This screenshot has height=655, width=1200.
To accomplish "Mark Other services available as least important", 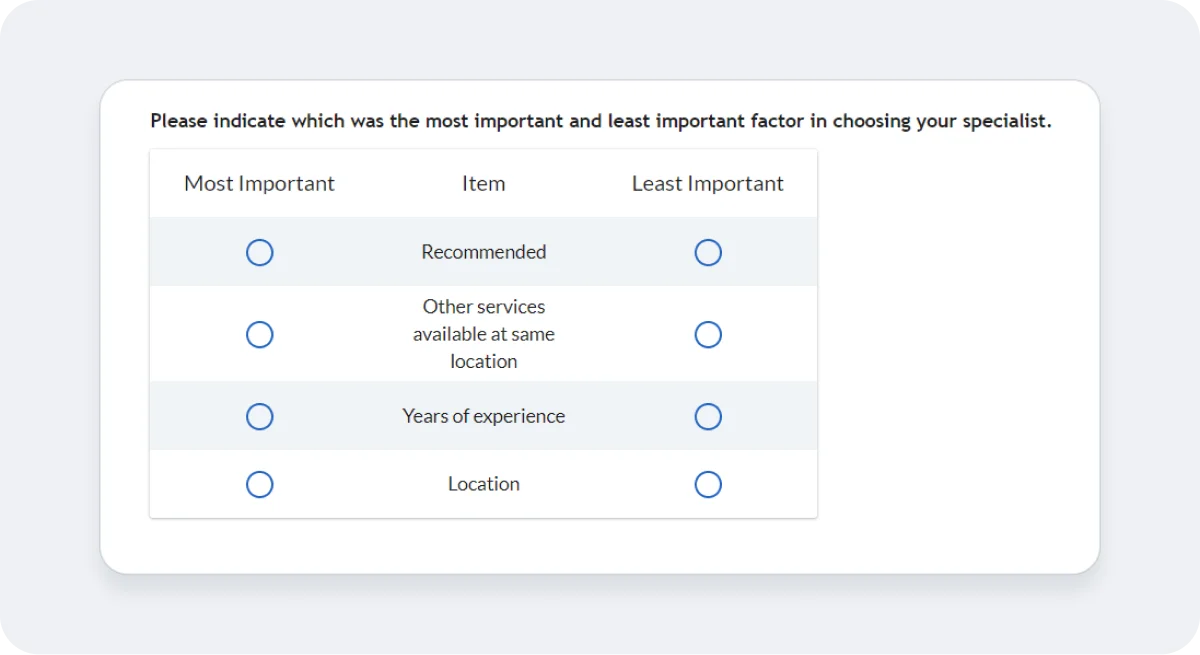I will (x=708, y=334).
